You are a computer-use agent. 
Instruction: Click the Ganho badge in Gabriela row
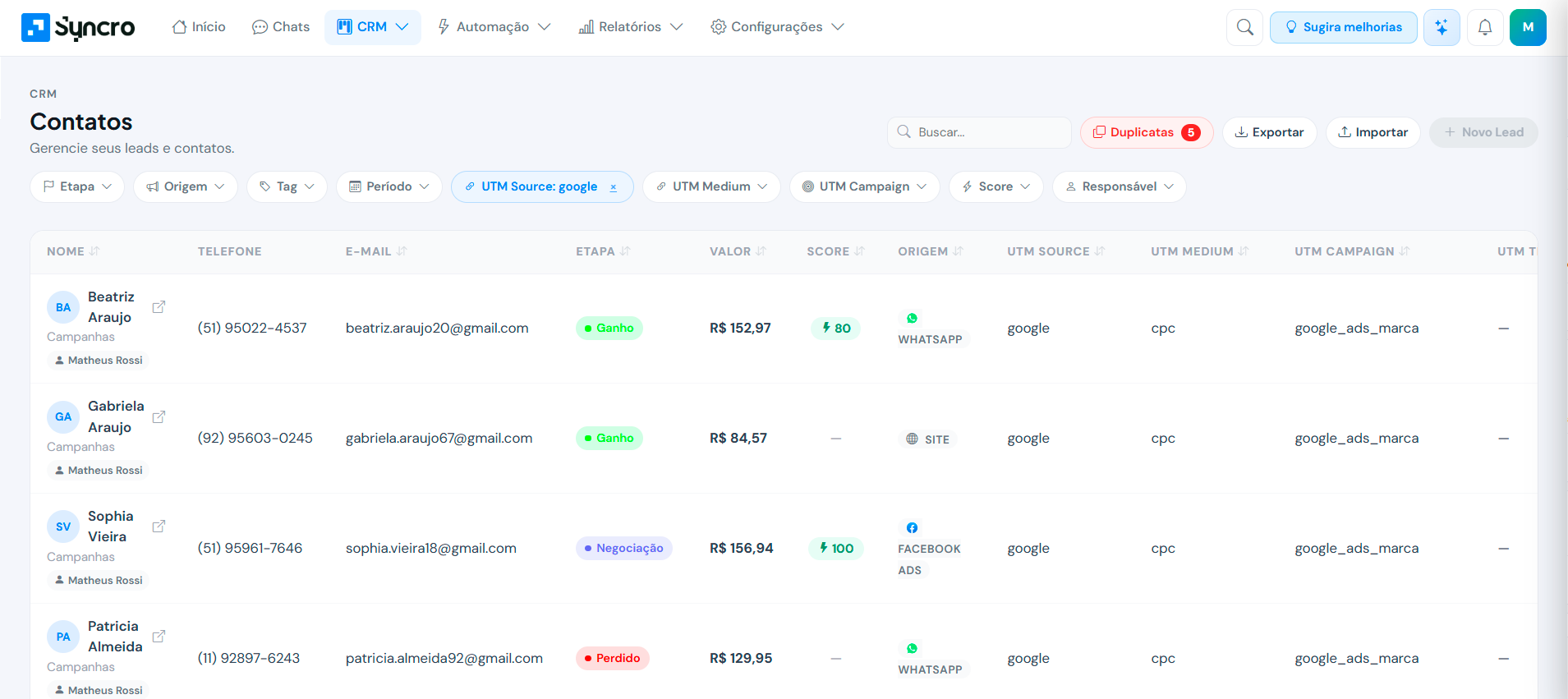pos(609,438)
